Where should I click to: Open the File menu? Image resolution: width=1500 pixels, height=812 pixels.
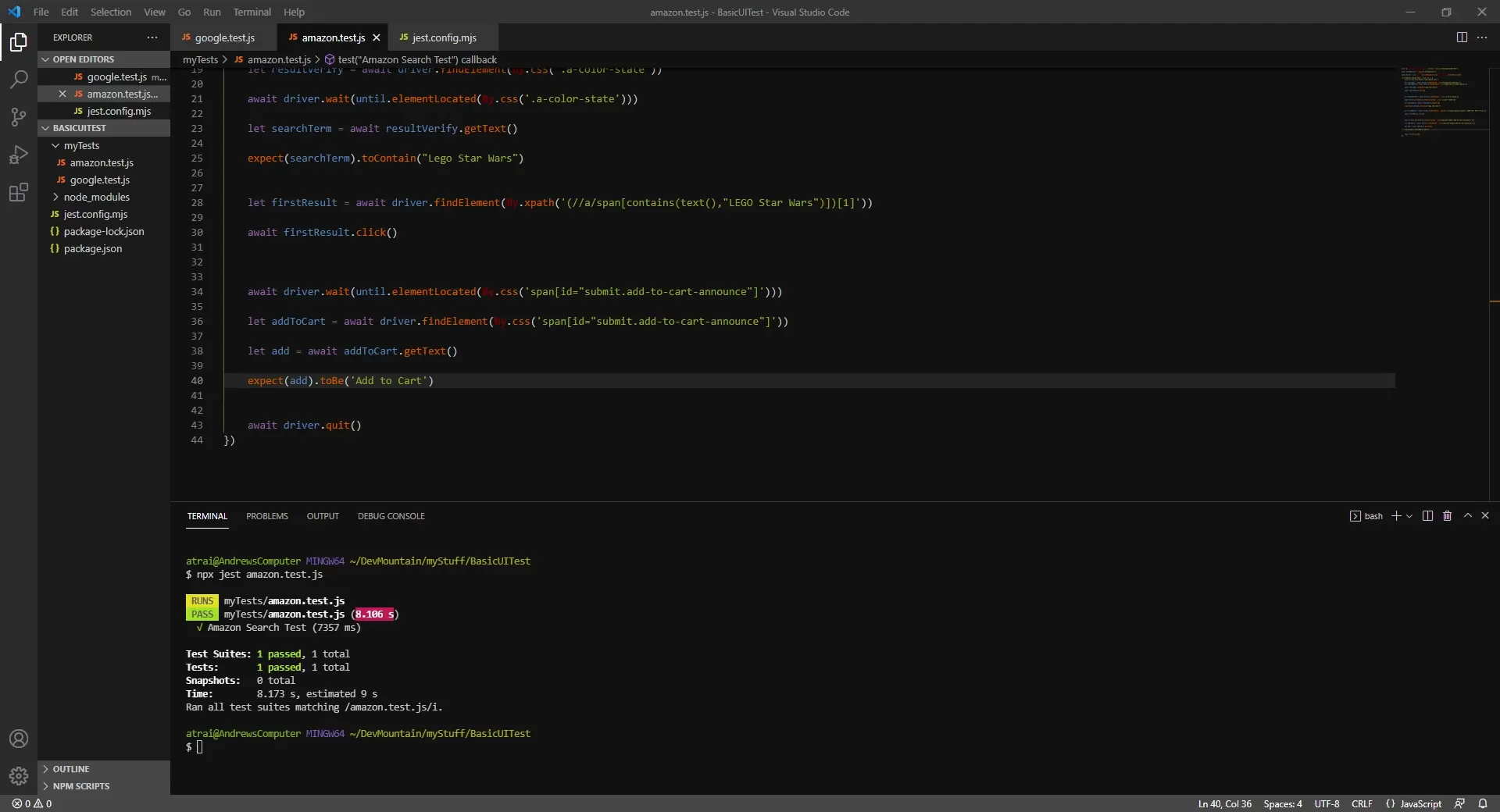click(x=41, y=12)
